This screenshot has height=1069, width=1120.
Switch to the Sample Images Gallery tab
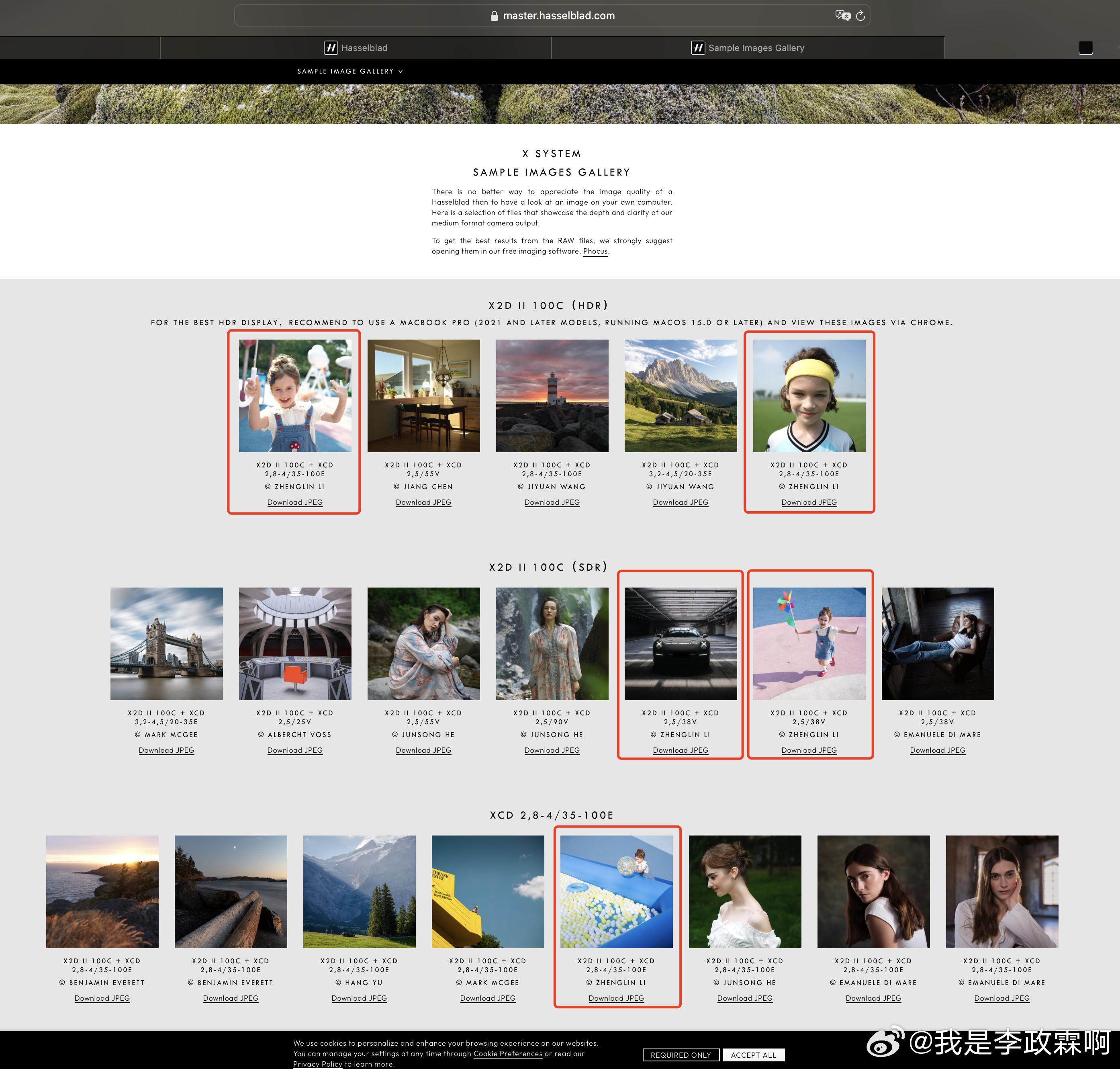pos(748,48)
